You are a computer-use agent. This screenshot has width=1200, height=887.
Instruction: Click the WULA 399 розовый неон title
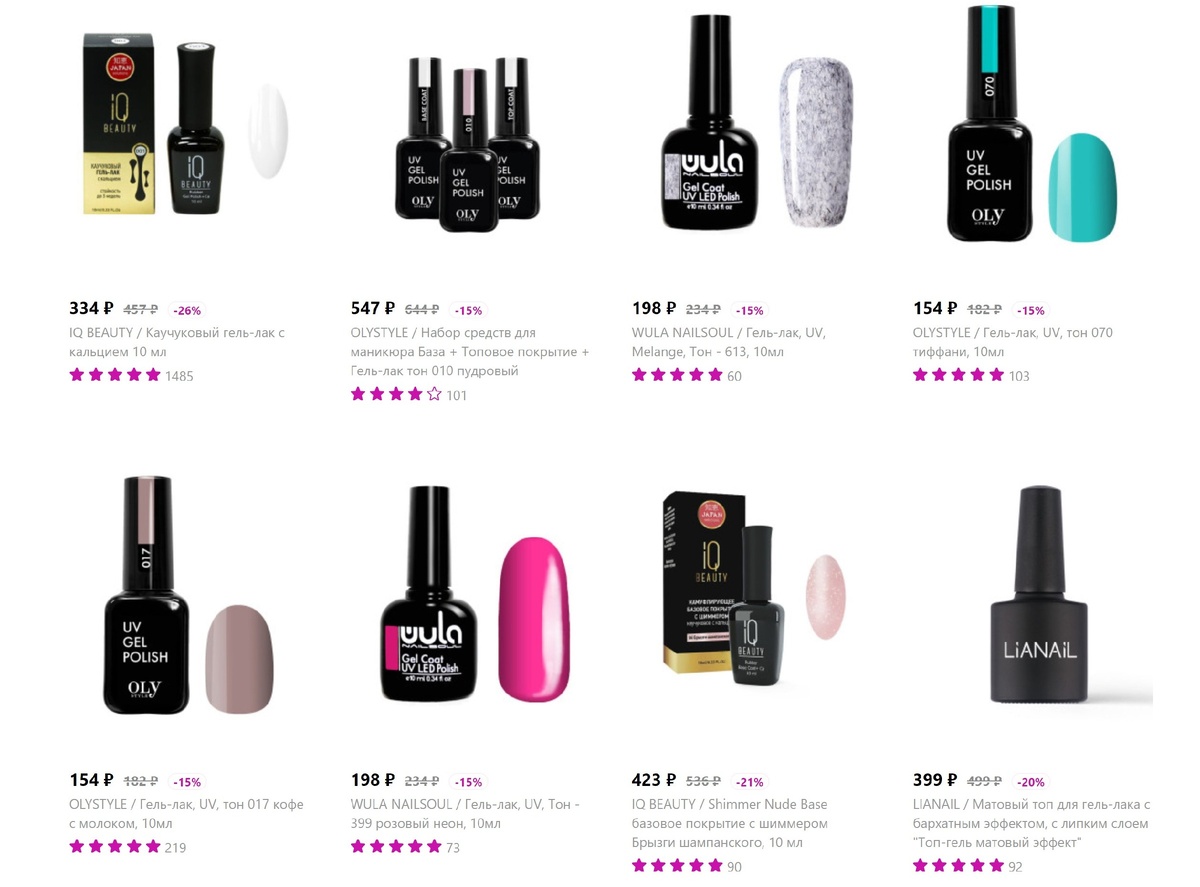tap(465, 814)
